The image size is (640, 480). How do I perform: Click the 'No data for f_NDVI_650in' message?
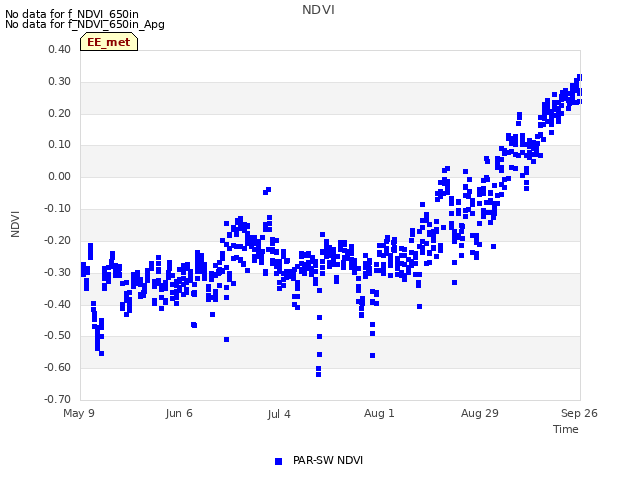[72, 14]
